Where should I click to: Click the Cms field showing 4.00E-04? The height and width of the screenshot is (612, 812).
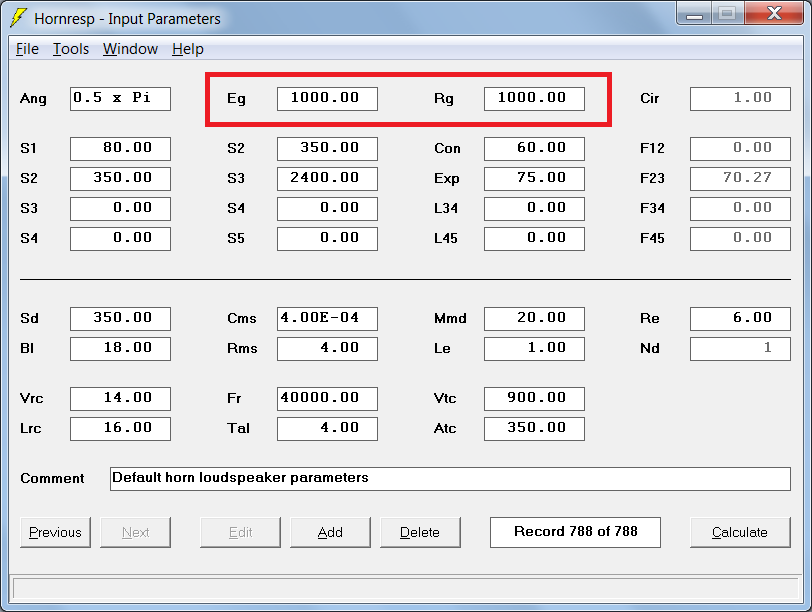[x=327, y=319]
